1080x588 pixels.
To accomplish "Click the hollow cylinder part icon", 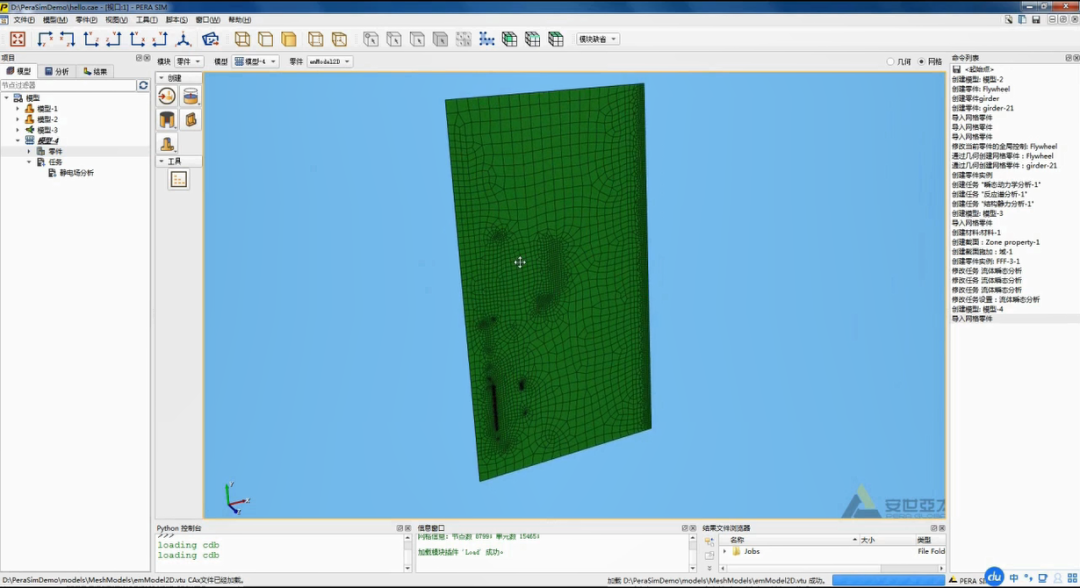I will pyautogui.click(x=167, y=120).
